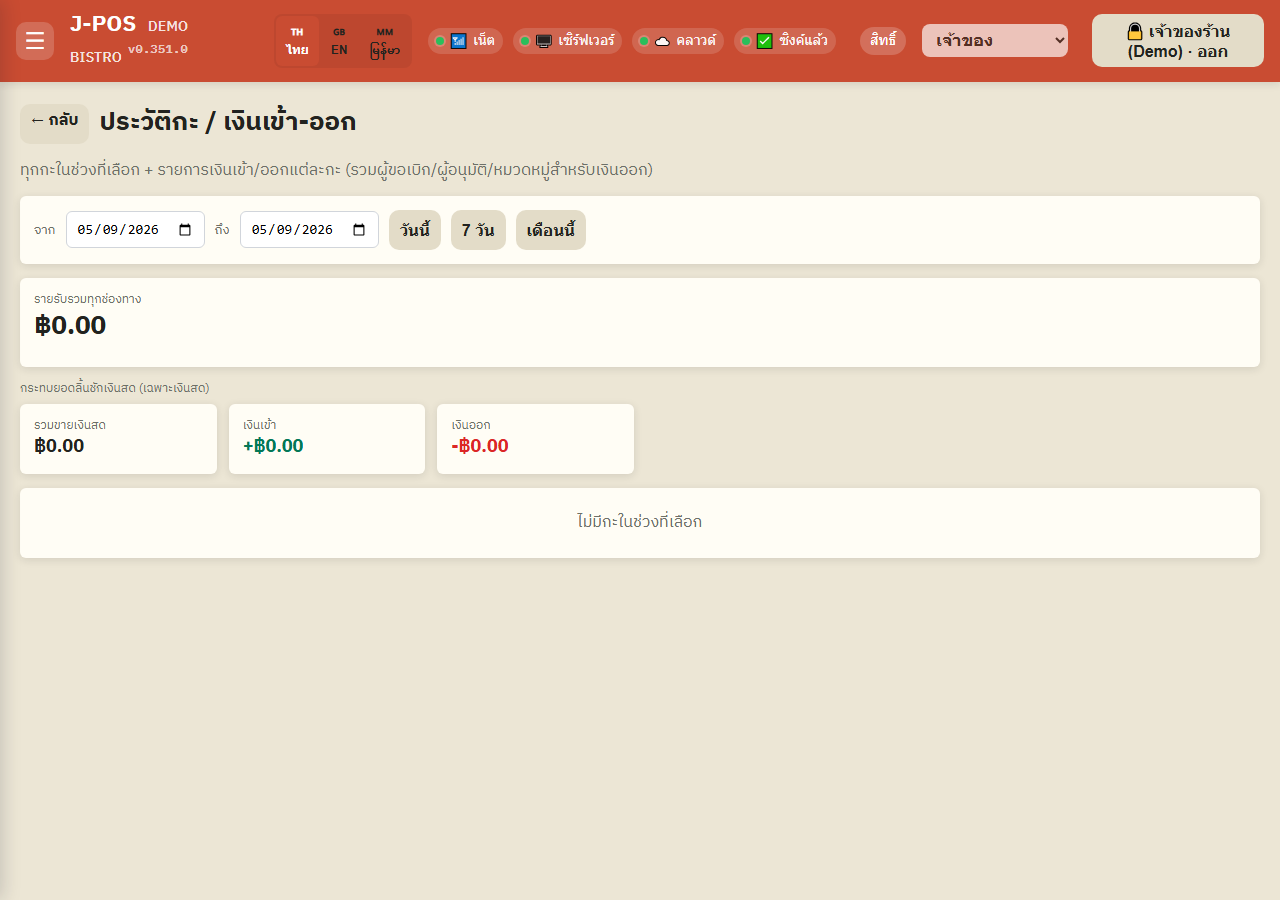Click the start date input field
The width and height of the screenshot is (1280, 900).
click(x=135, y=229)
